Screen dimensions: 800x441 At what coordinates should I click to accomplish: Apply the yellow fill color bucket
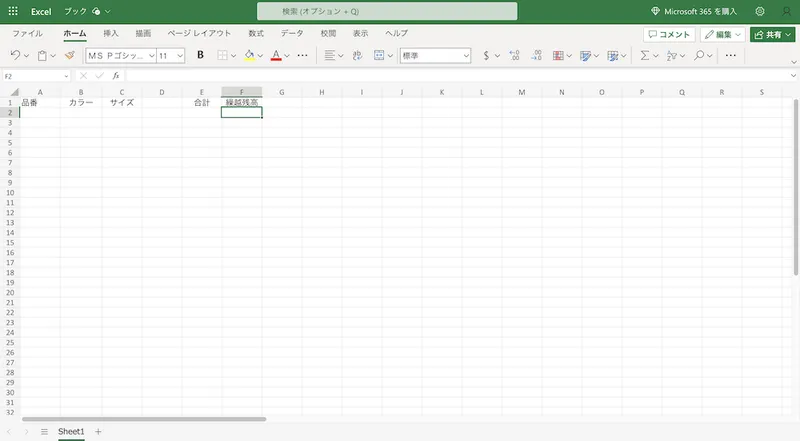pos(249,55)
